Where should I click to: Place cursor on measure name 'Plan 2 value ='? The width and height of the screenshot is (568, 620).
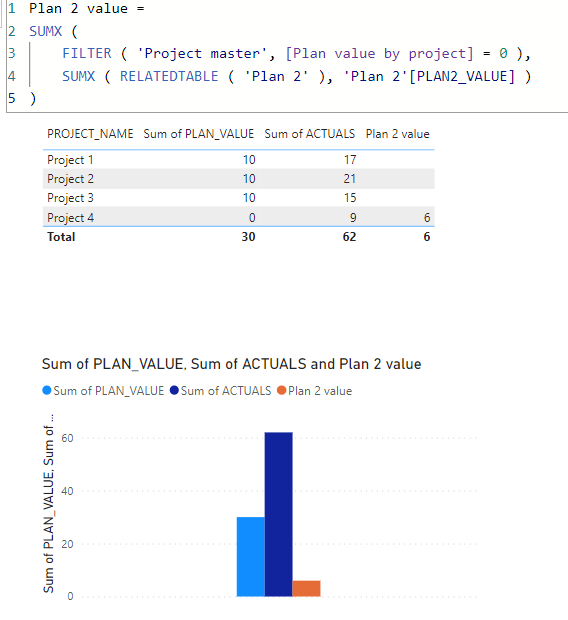coord(87,9)
